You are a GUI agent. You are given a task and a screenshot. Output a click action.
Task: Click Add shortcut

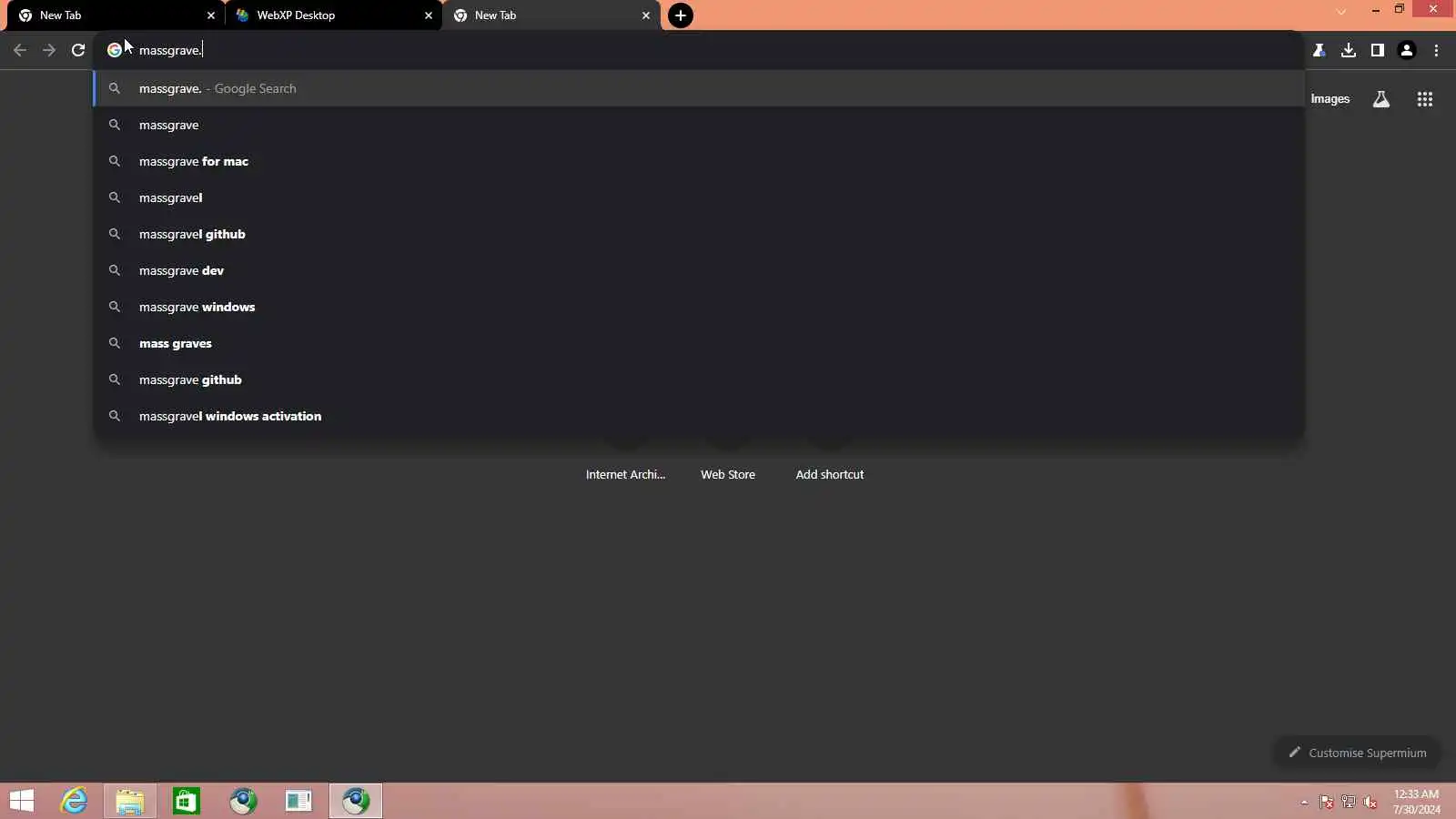pyautogui.click(x=830, y=474)
